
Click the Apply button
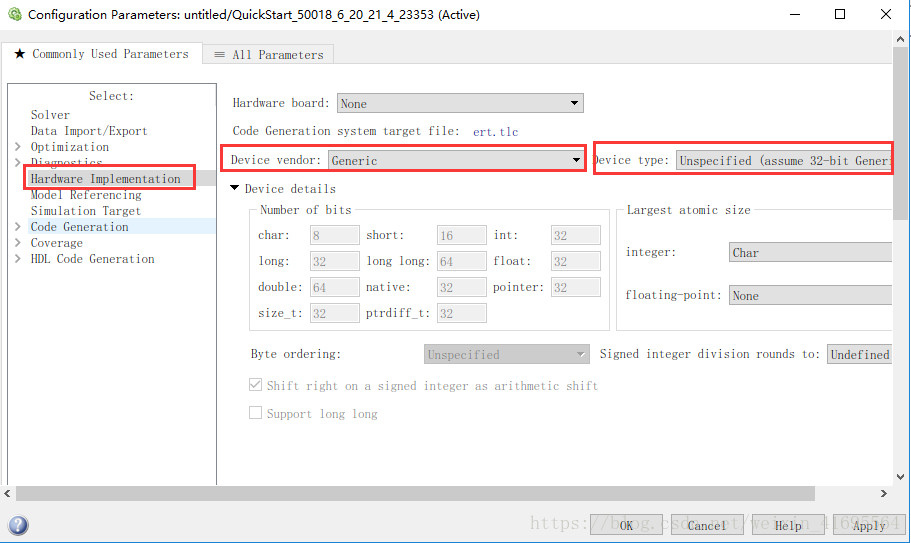click(x=869, y=525)
